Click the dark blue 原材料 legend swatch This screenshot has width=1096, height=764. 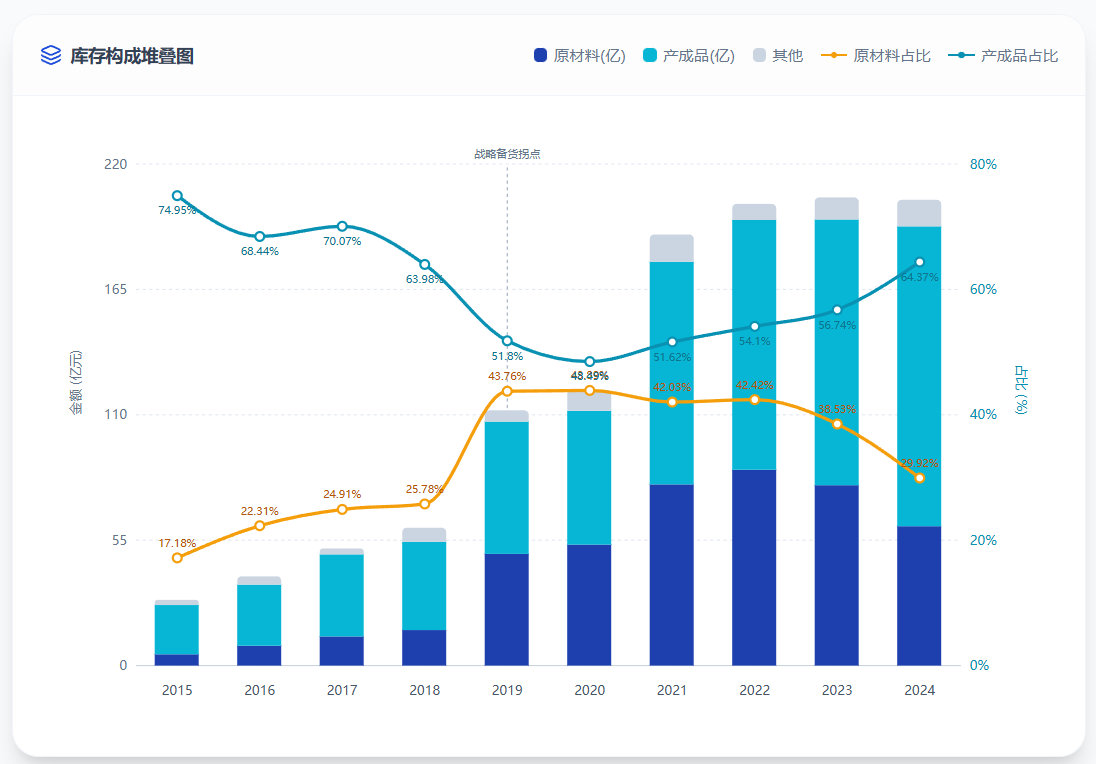541,56
